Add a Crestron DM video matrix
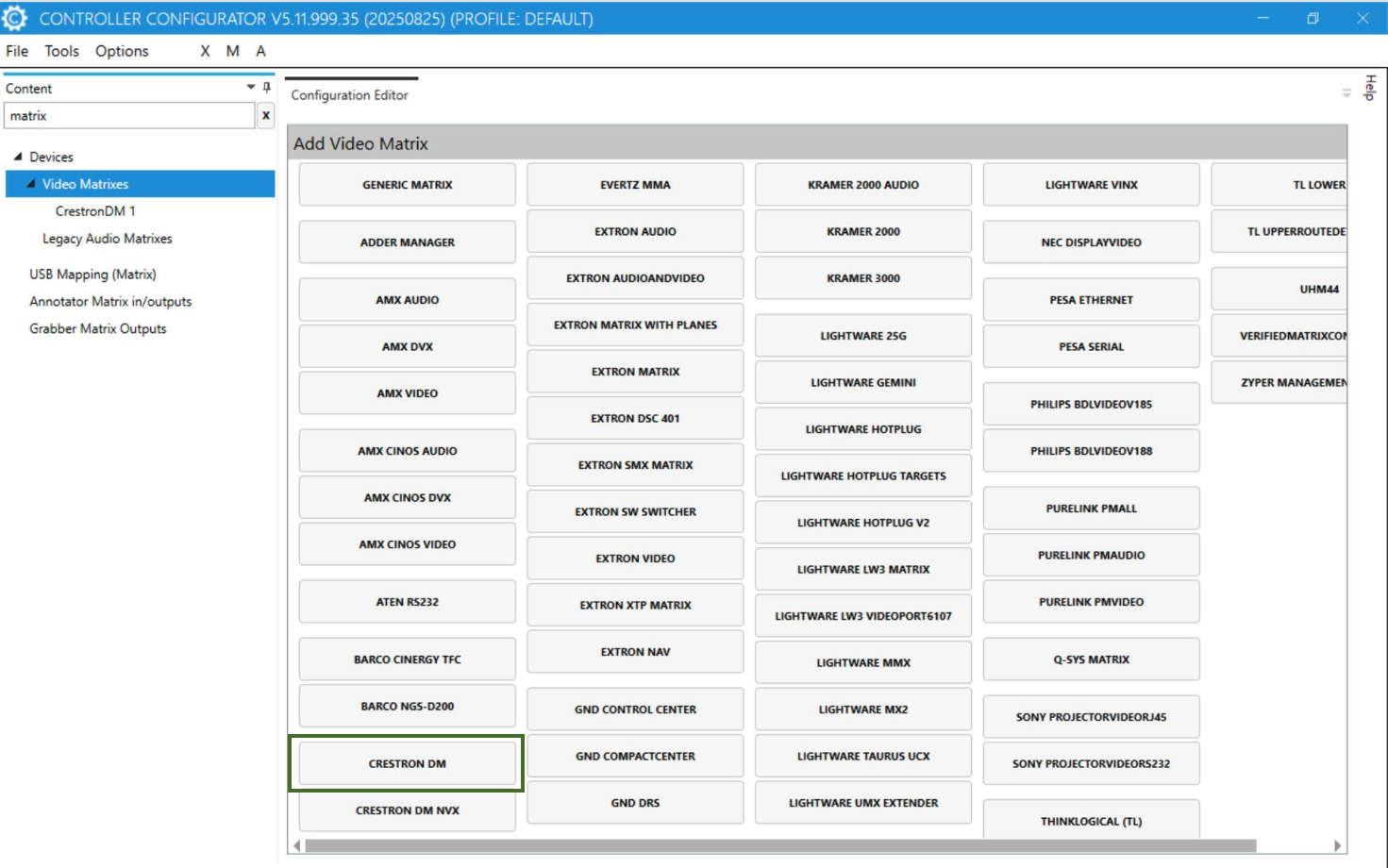The height and width of the screenshot is (868, 1388). [407, 763]
